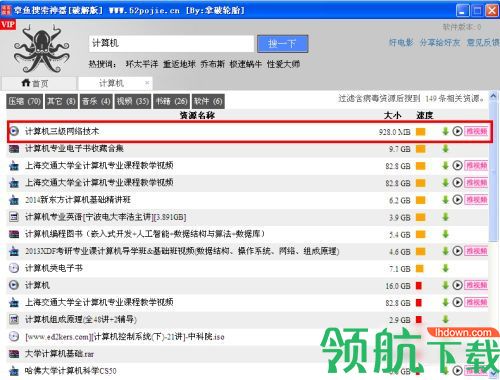This screenshot has width=500, height=380.
Task: Open result 计算机专业电子书收藏合集
Action: pos(74,148)
